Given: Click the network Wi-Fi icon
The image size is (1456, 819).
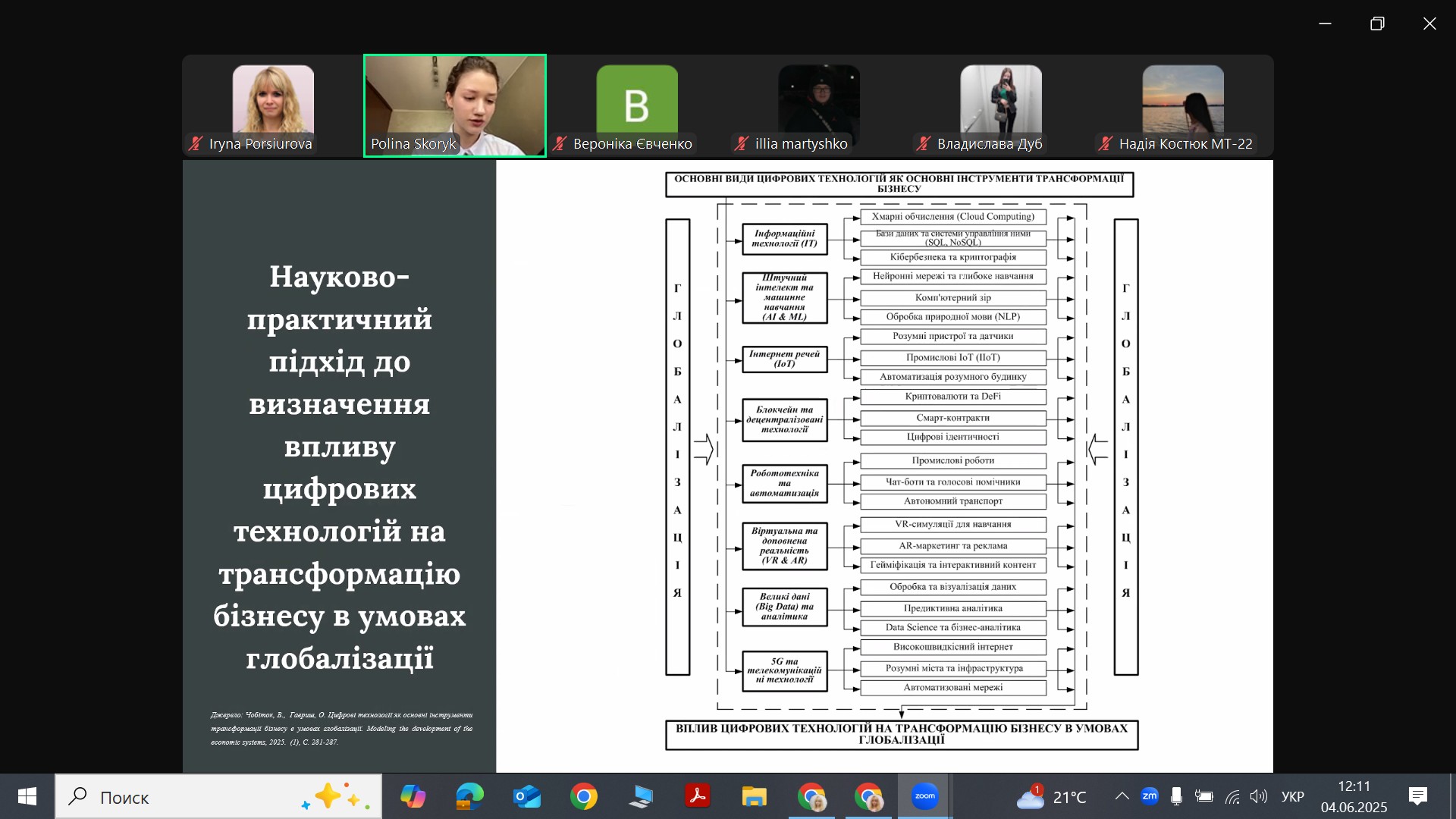Looking at the screenshot, I should pos(1232,796).
